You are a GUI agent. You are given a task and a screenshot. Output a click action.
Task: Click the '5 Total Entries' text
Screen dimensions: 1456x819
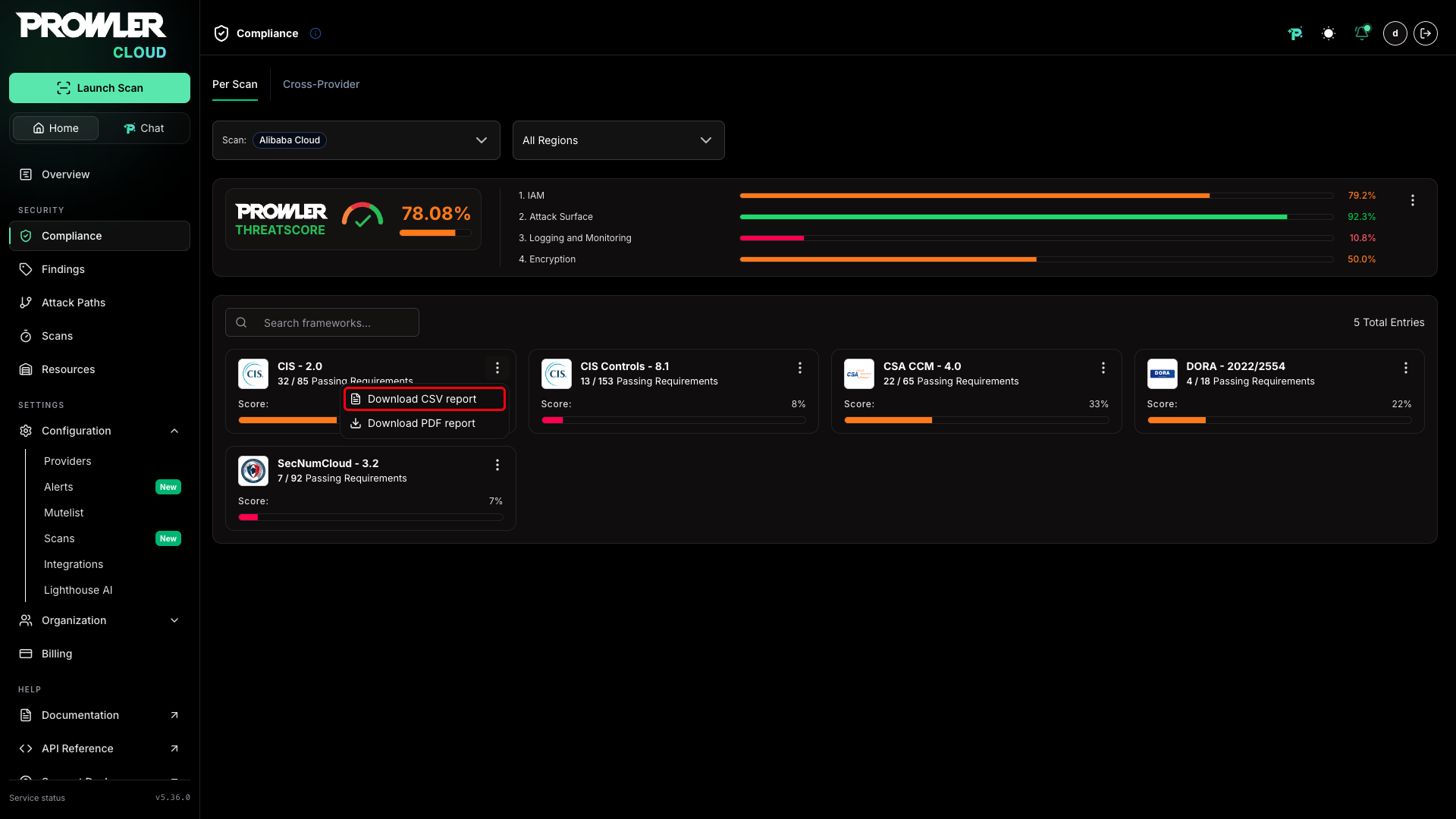tap(1389, 322)
